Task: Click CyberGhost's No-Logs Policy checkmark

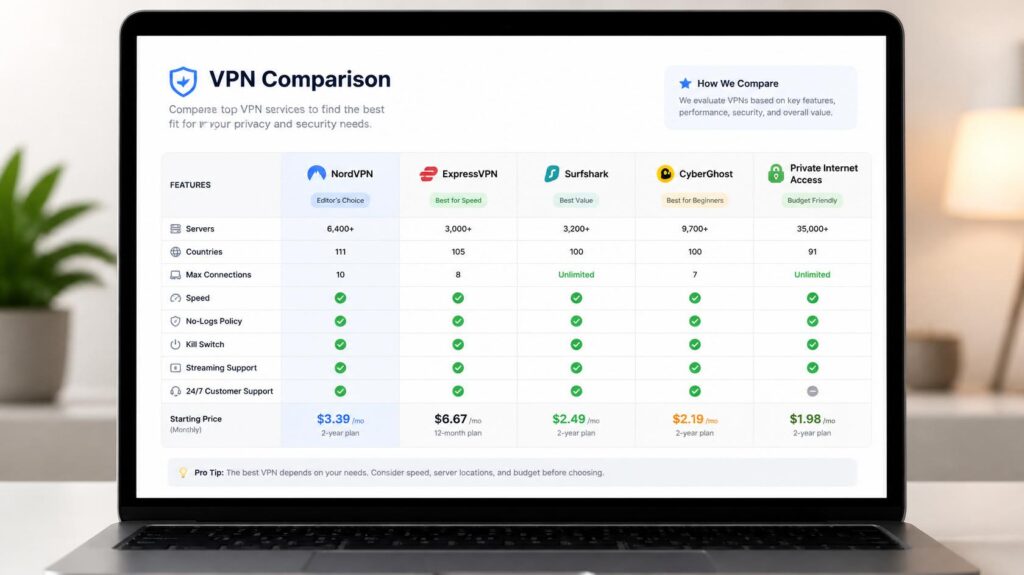Action: (x=695, y=321)
